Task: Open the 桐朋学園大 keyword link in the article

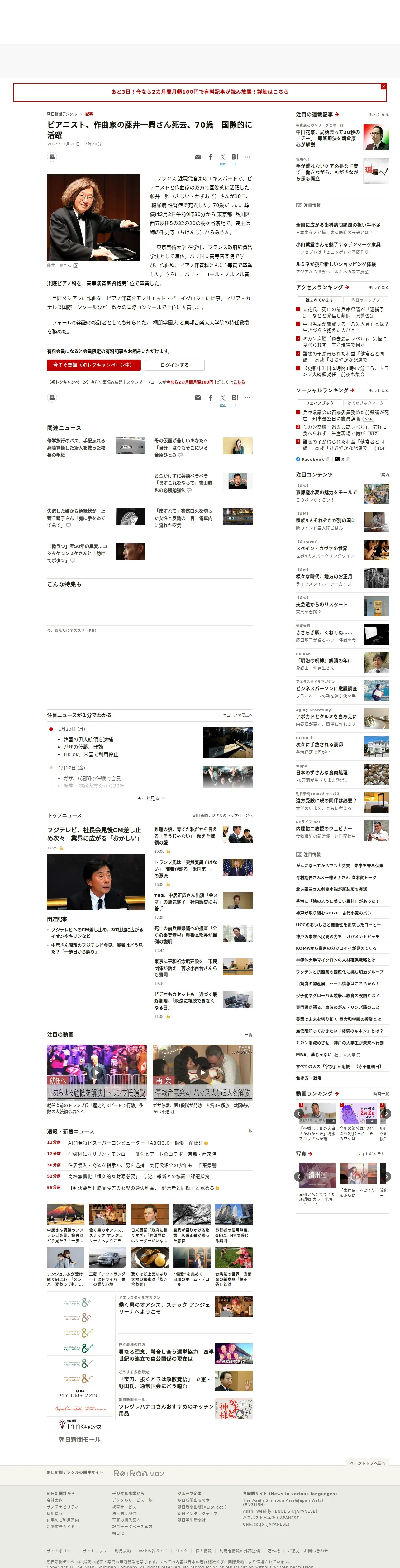Action: [x=165, y=323]
